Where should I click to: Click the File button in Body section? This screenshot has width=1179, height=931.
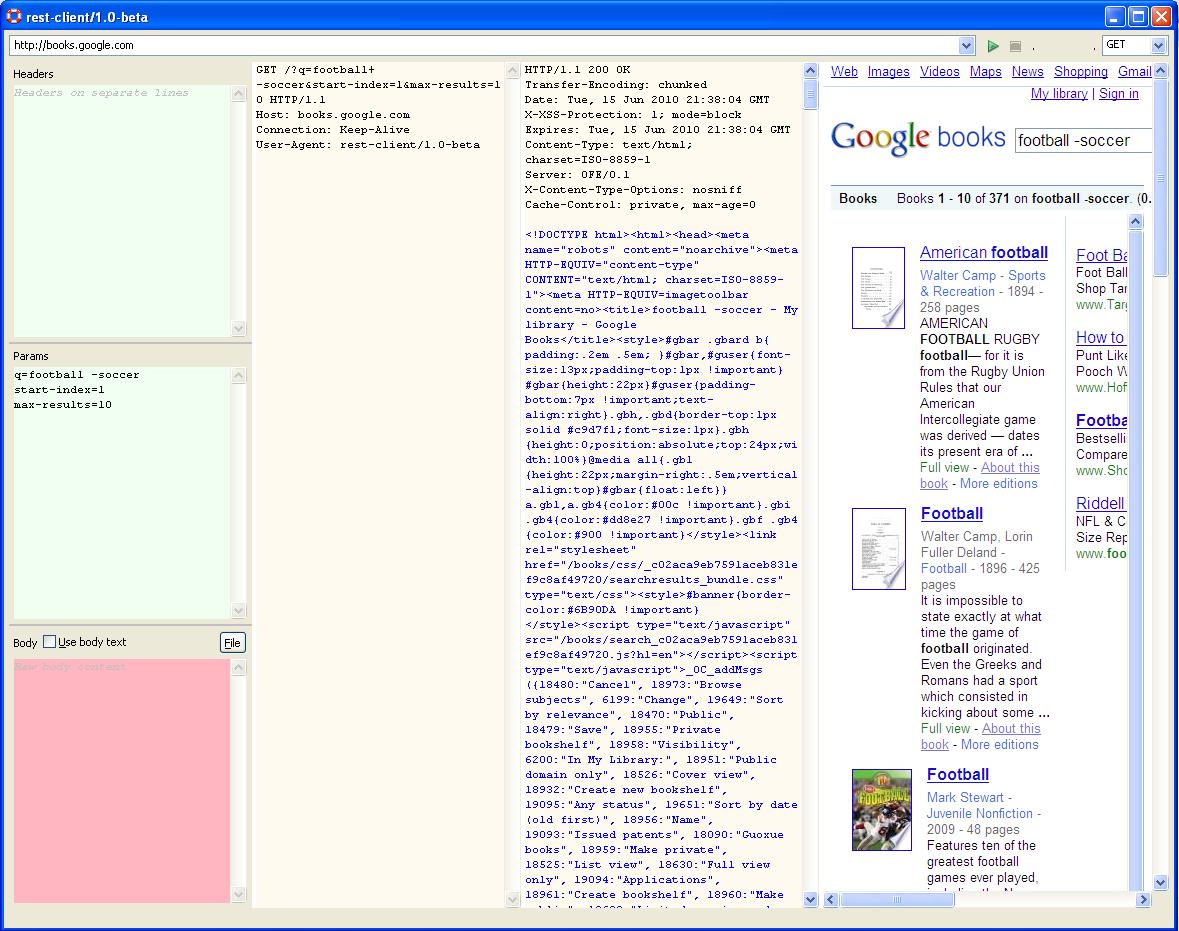click(x=232, y=643)
